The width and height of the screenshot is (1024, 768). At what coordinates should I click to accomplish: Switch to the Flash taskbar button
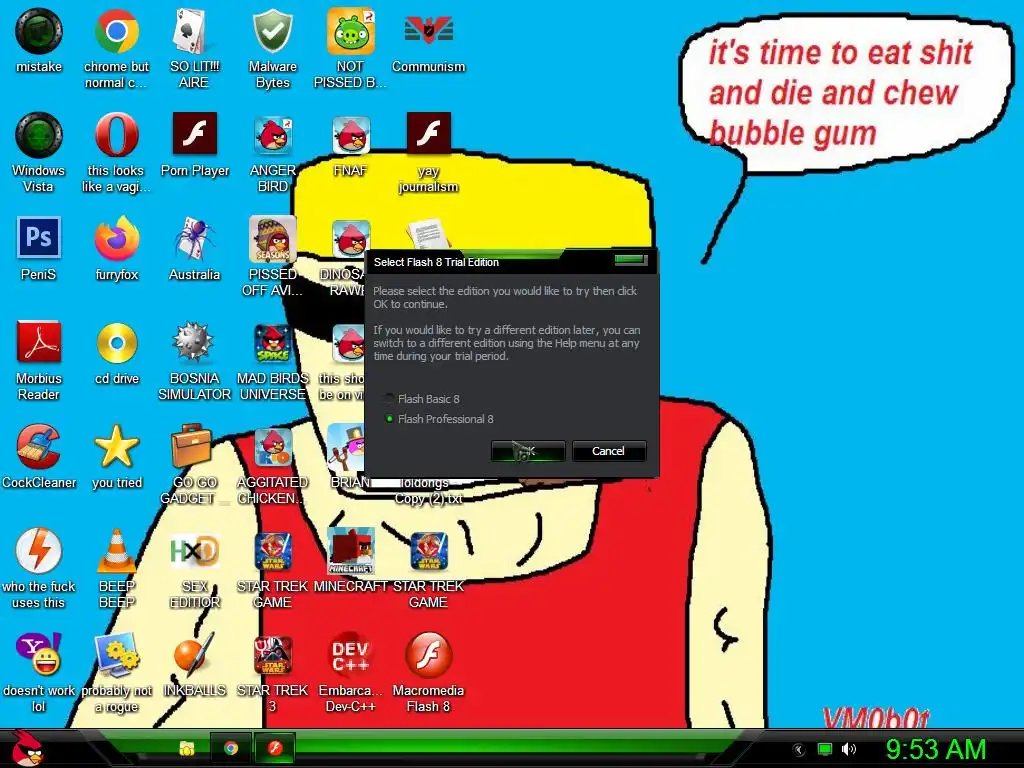pyautogui.click(x=274, y=748)
